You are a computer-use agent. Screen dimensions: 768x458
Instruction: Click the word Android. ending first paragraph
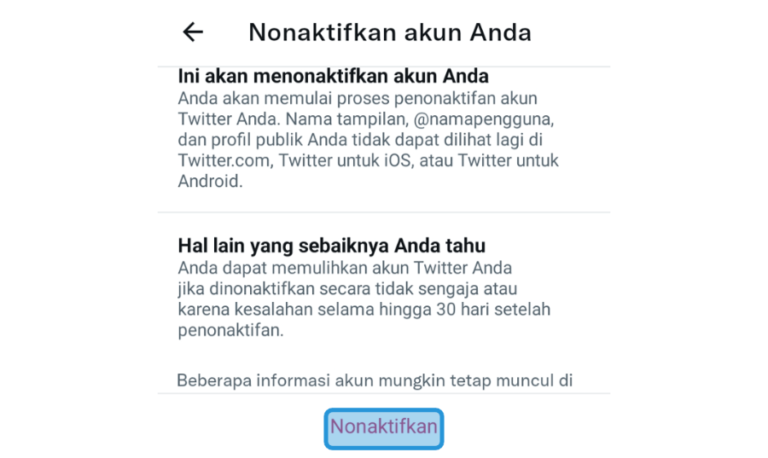210,181
